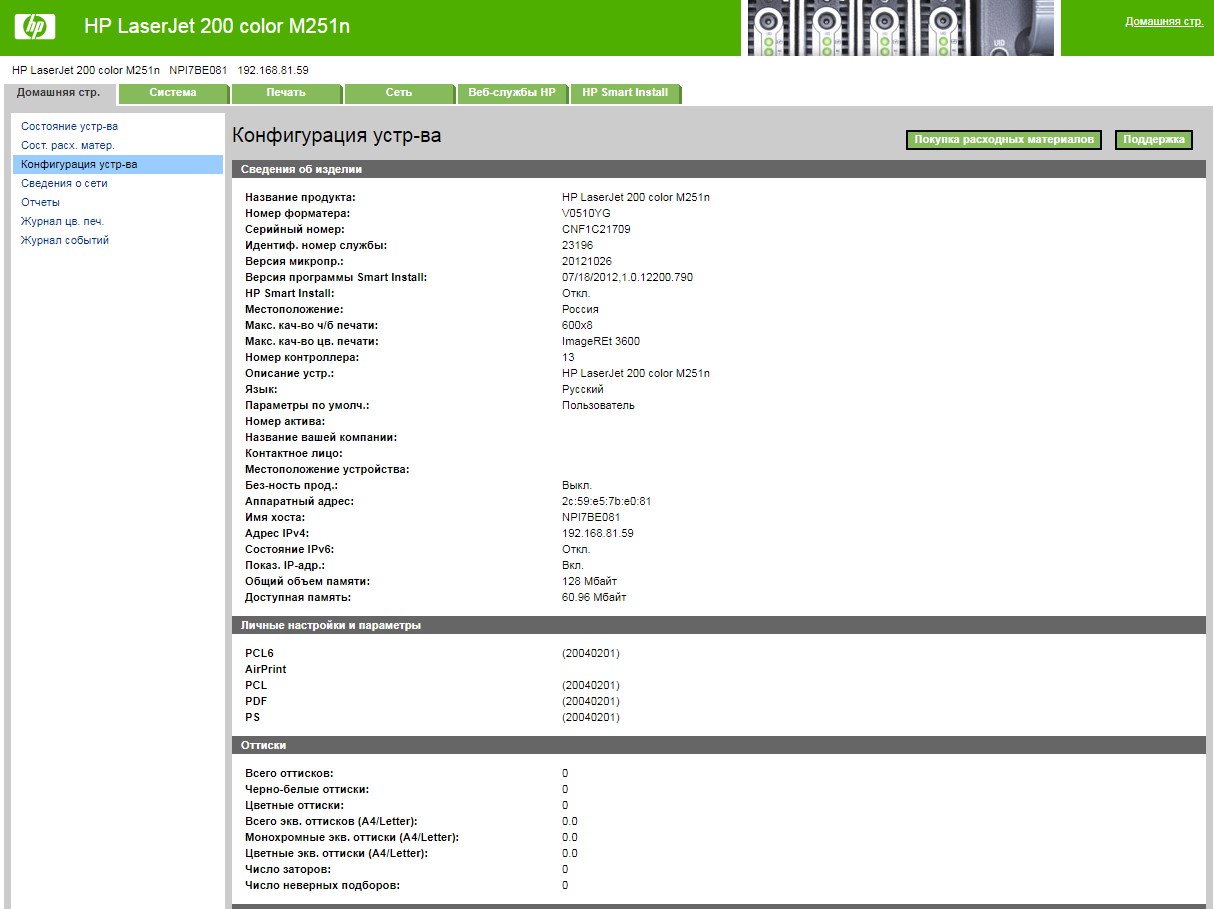Open Сведения о сети page

pyautogui.click(x=64, y=183)
